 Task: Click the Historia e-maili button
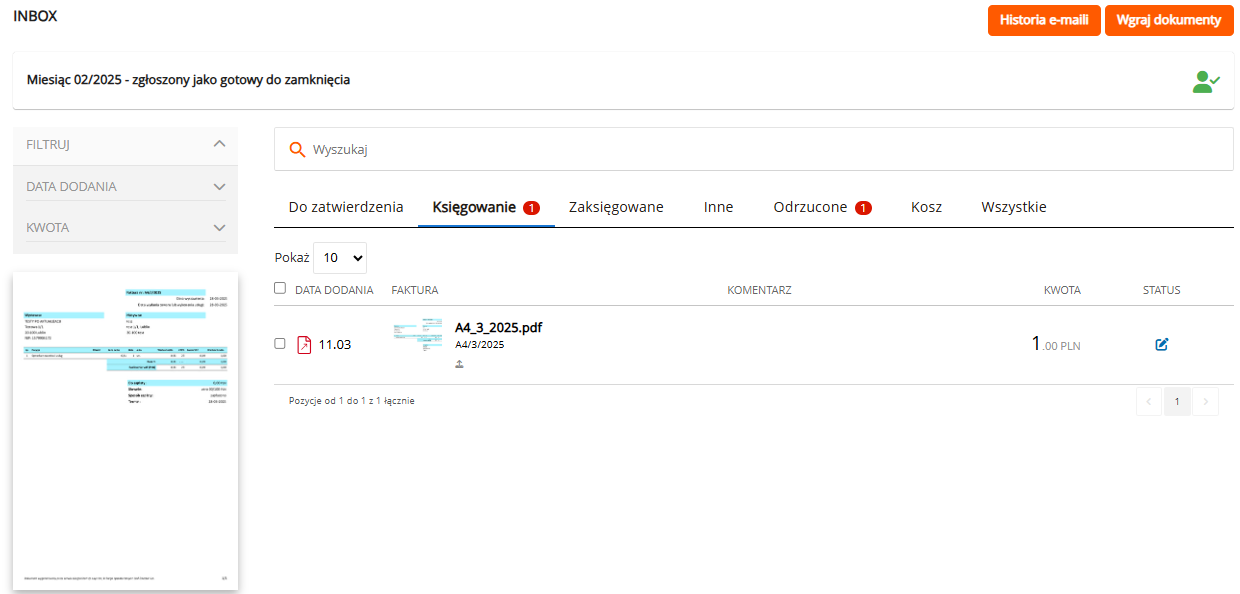[x=1044, y=20]
